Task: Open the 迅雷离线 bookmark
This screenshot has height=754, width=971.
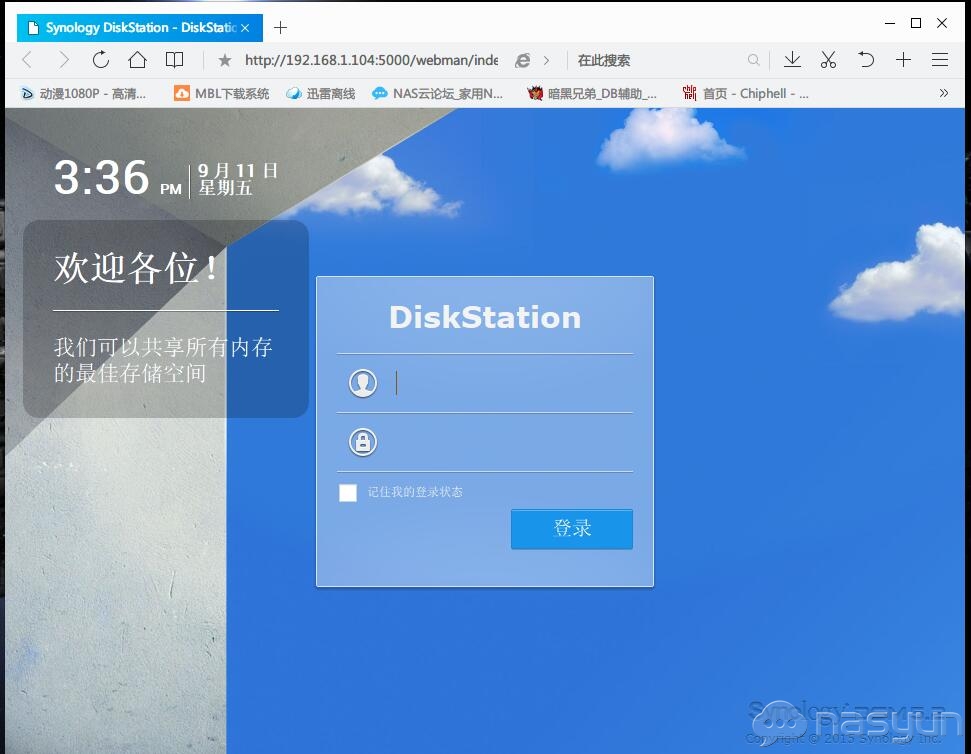Action: pyautogui.click(x=320, y=93)
